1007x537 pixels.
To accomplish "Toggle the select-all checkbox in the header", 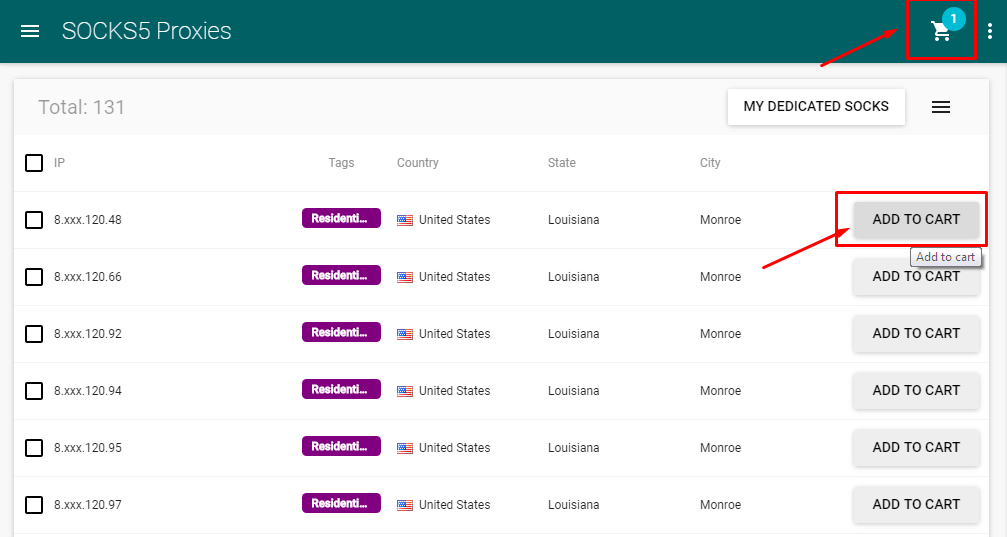I will point(34,163).
